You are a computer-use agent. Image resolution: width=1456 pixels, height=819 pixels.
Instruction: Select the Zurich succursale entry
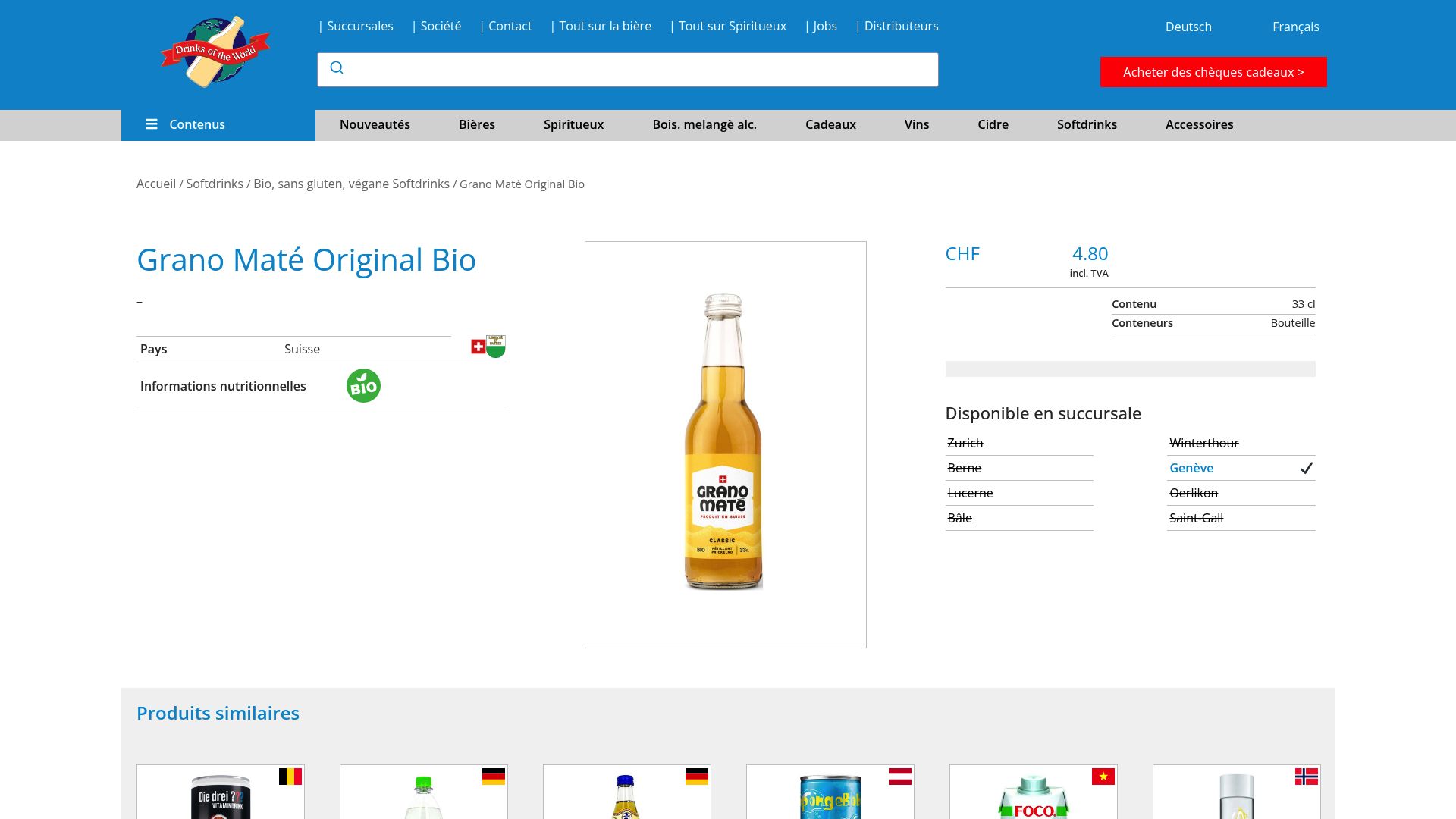click(965, 442)
